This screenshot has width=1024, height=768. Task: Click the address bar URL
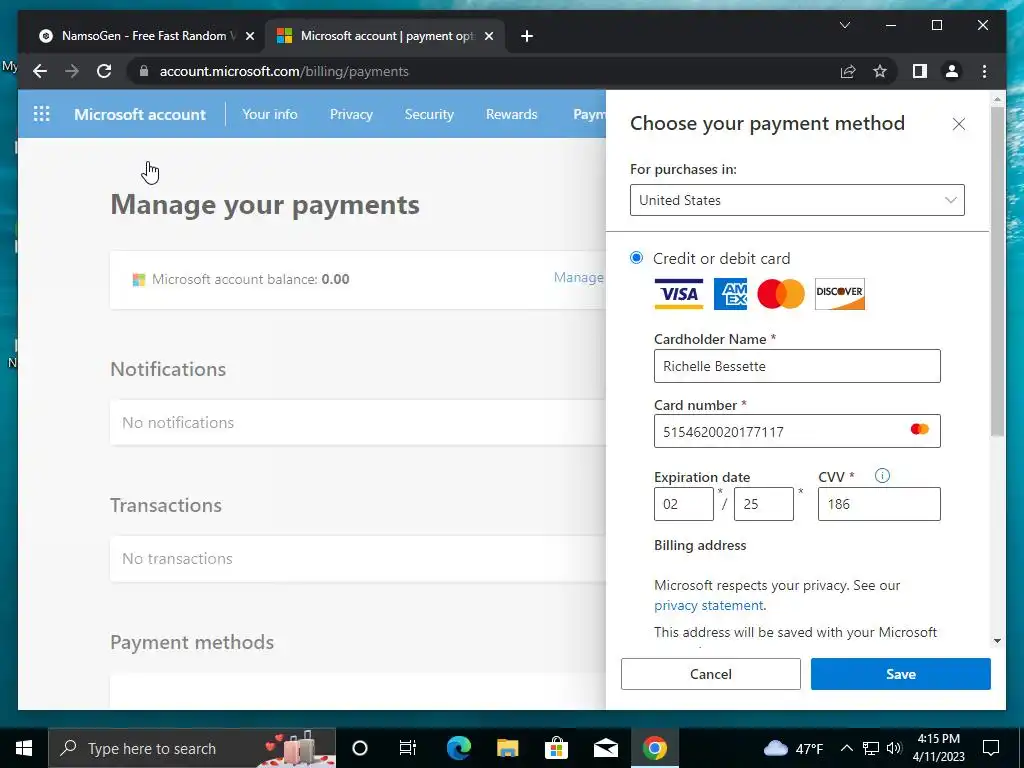pyautogui.click(x=284, y=71)
